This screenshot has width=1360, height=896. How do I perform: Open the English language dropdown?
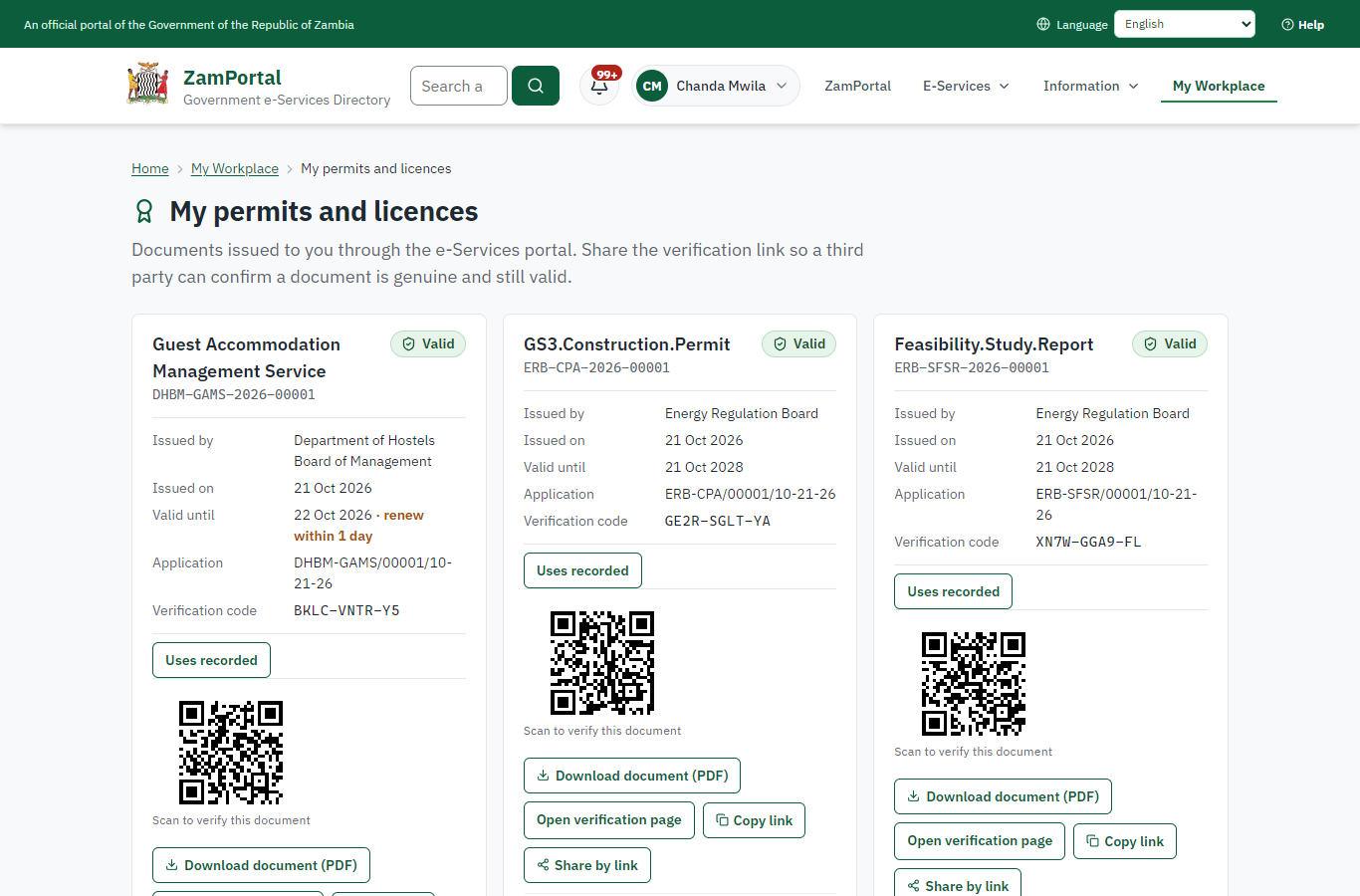click(1185, 24)
